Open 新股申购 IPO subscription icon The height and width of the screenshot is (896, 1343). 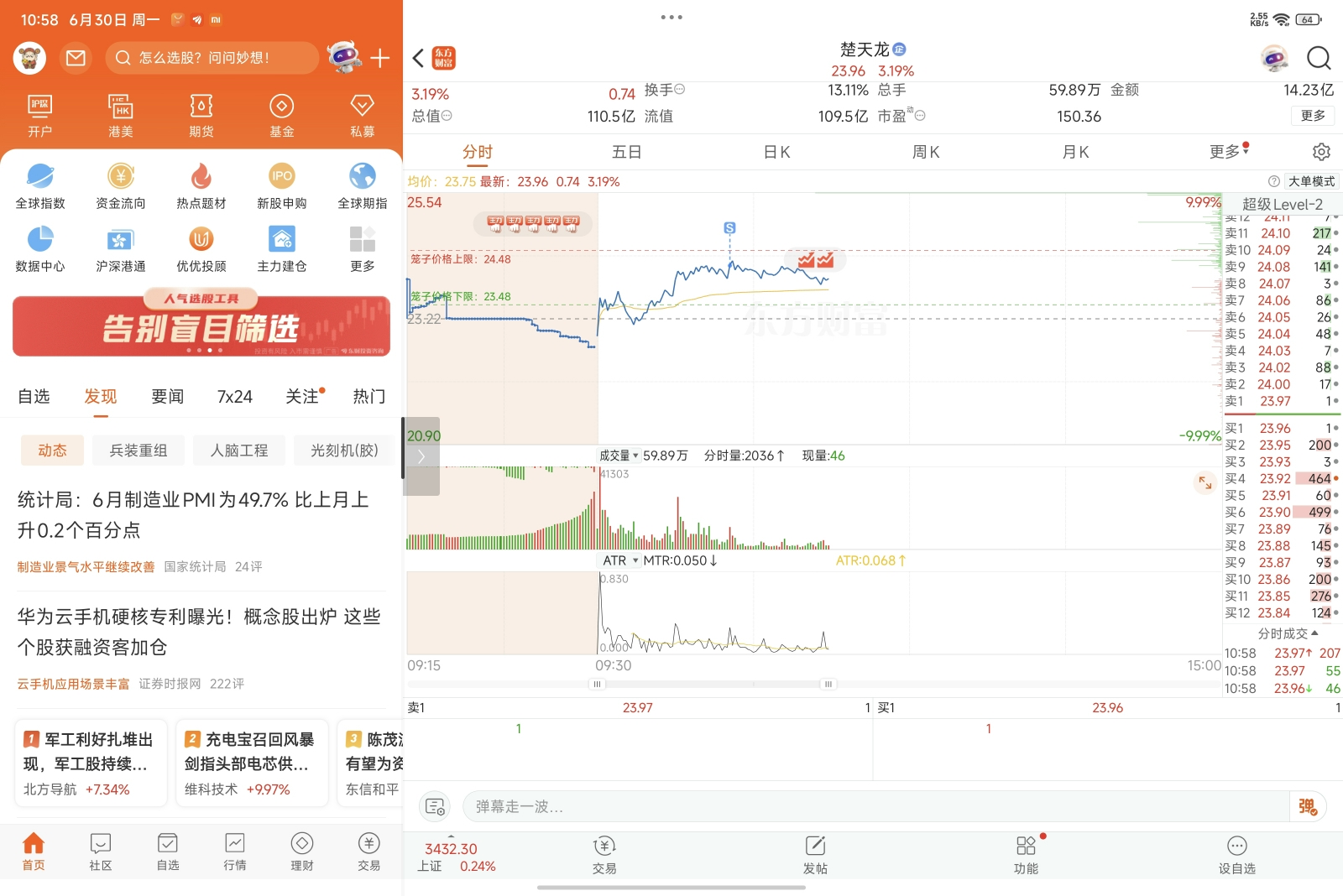coord(282,186)
